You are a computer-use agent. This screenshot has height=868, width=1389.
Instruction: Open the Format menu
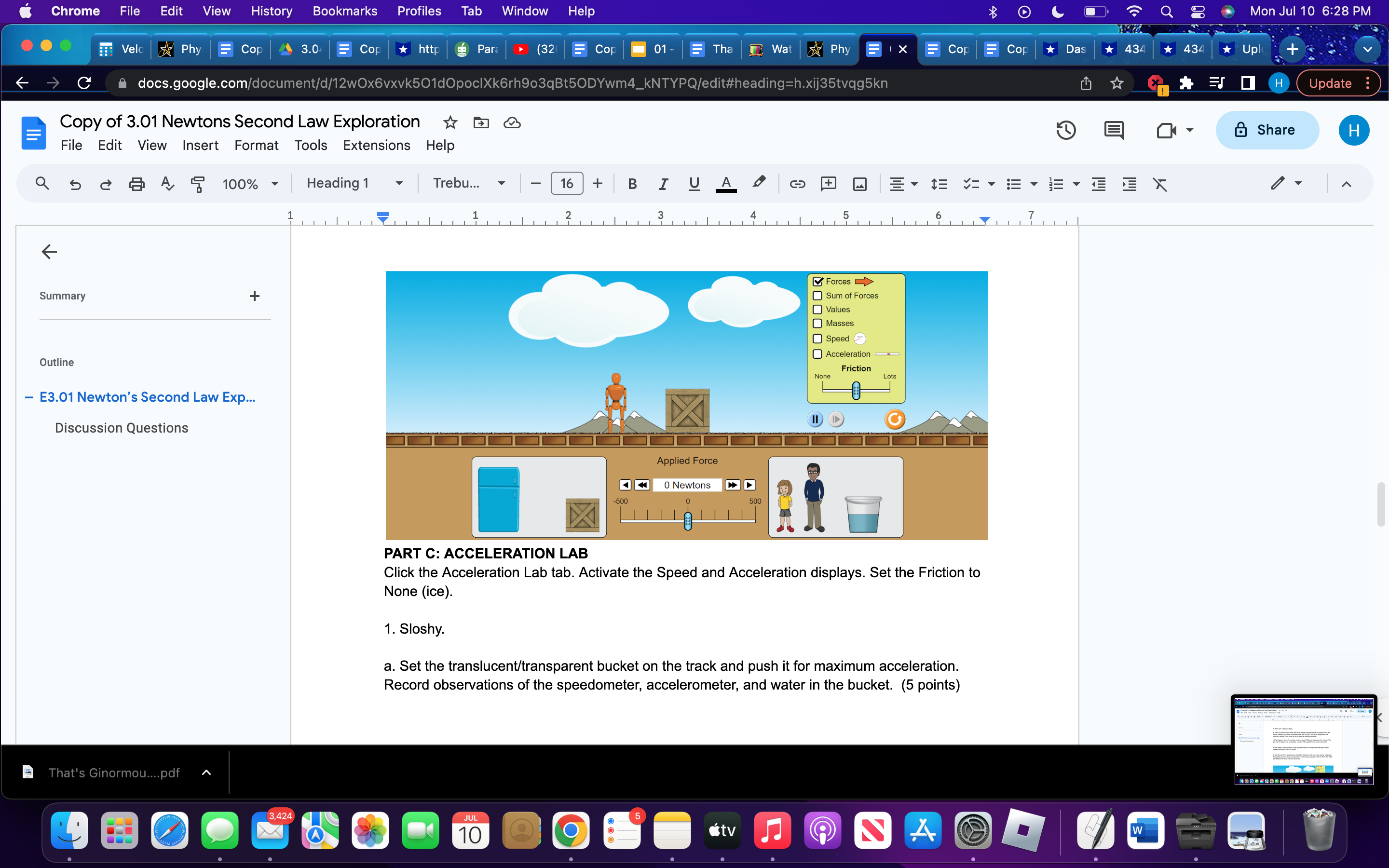coord(256,145)
